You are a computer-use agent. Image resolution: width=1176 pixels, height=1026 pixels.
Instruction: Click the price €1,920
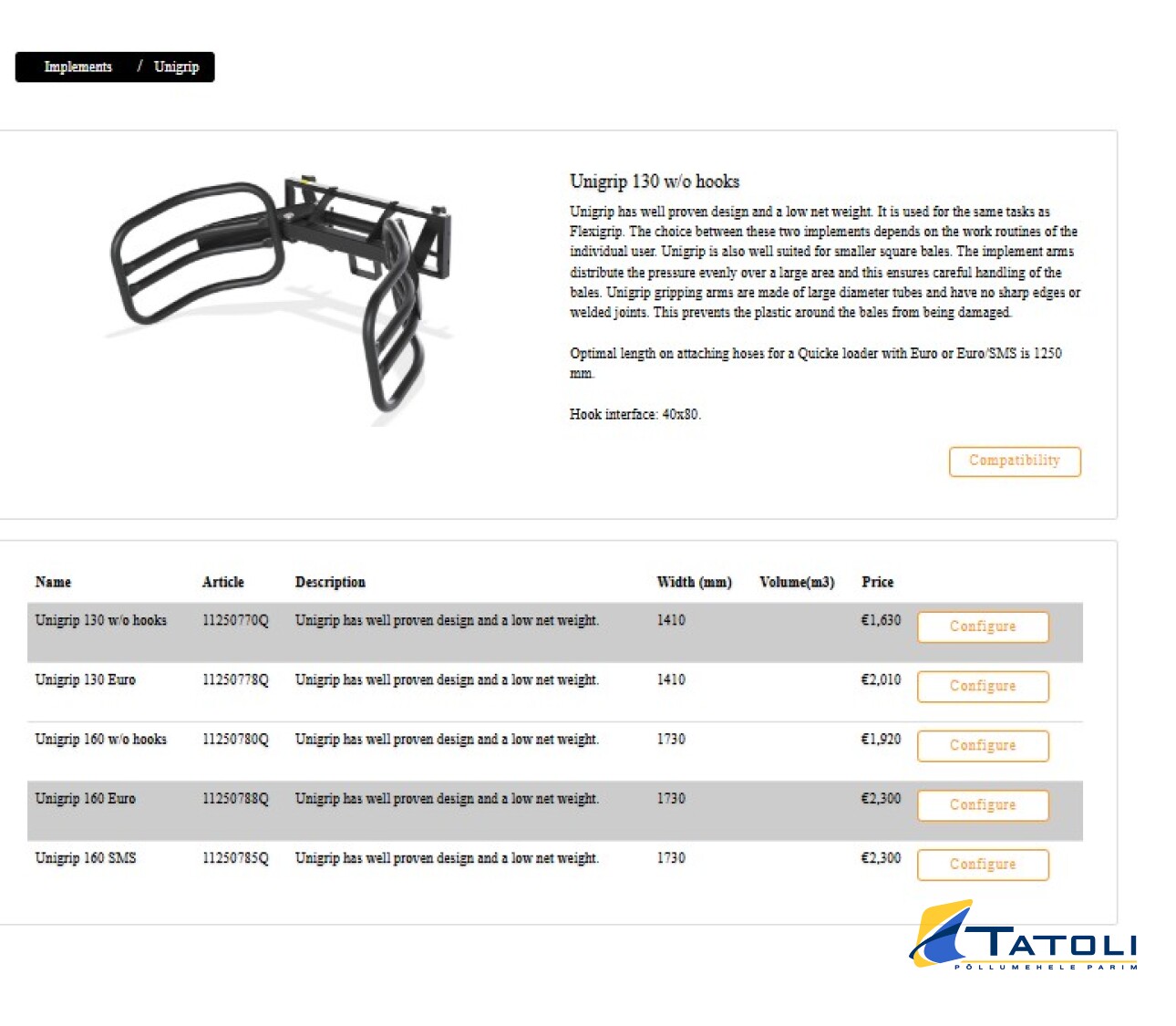(x=881, y=739)
